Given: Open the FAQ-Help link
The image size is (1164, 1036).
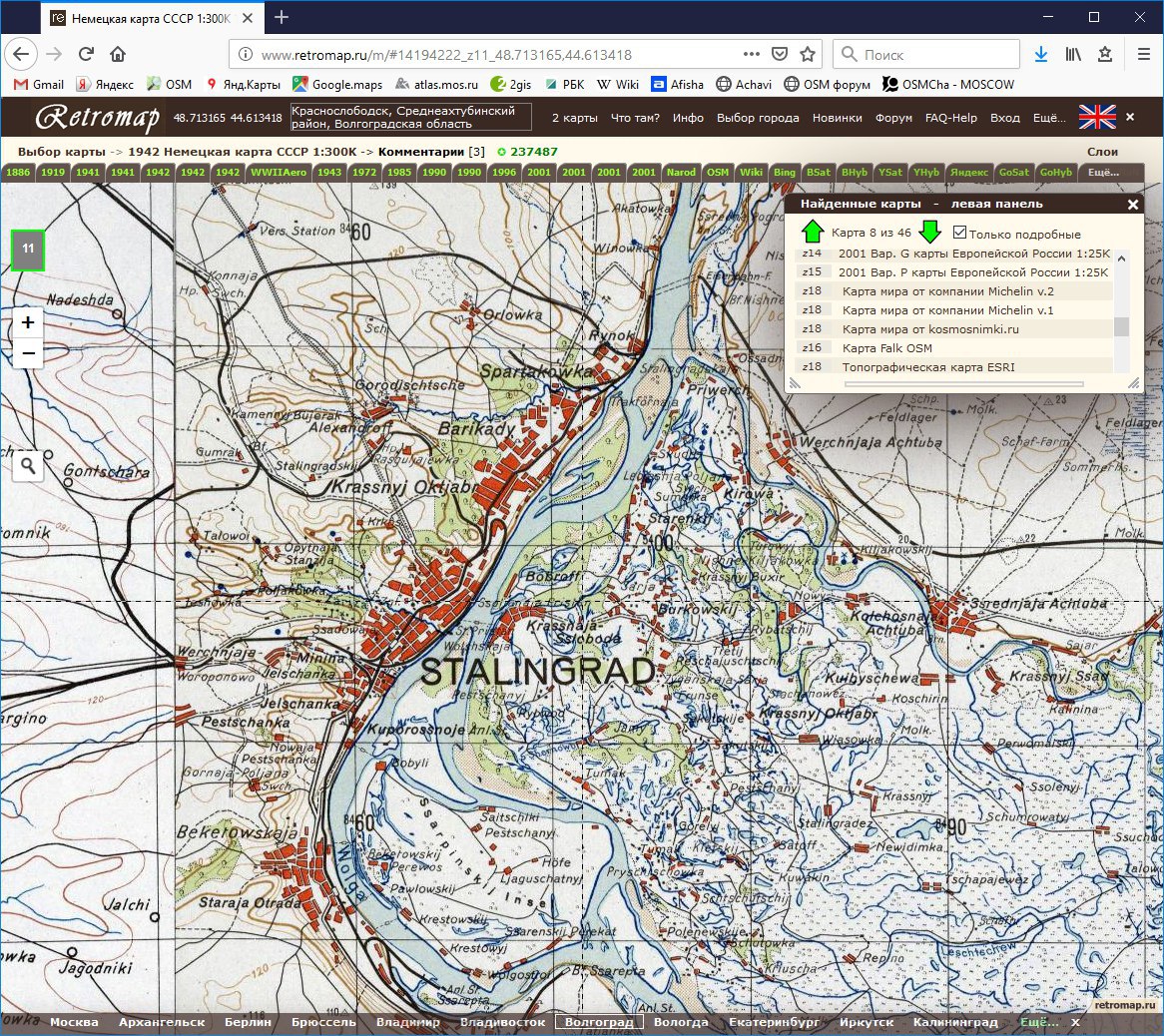Looking at the screenshot, I should click(x=951, y=117).
